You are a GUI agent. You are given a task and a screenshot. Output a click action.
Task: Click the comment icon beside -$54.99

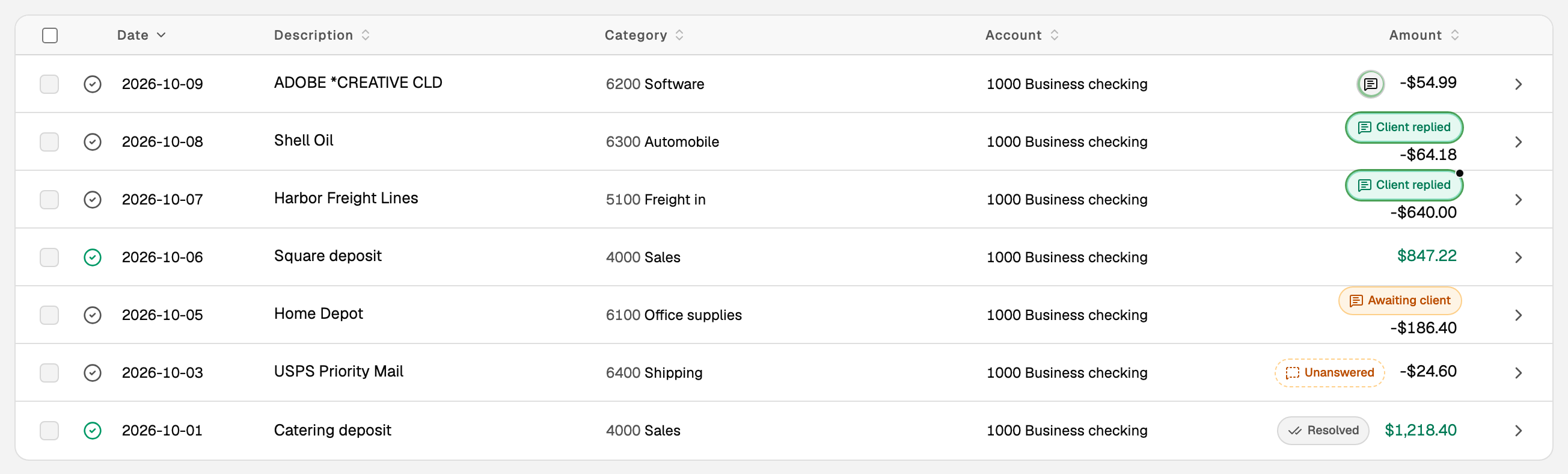click(1370, 84)
